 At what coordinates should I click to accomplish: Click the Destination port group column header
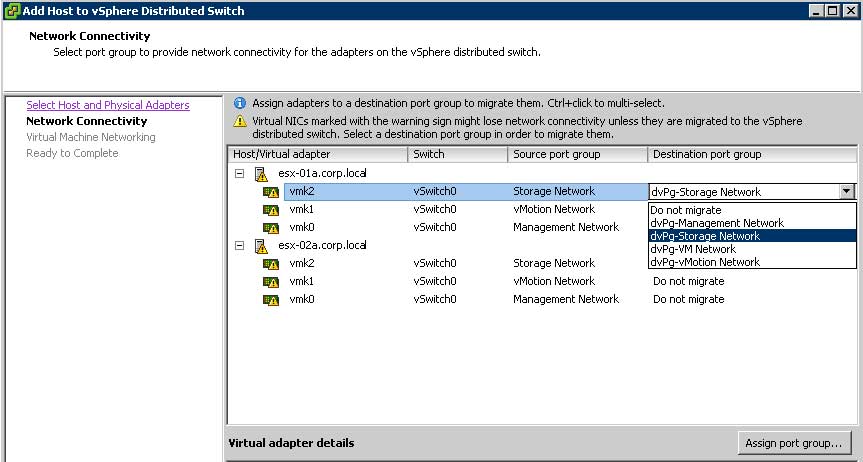click(752, 155)
